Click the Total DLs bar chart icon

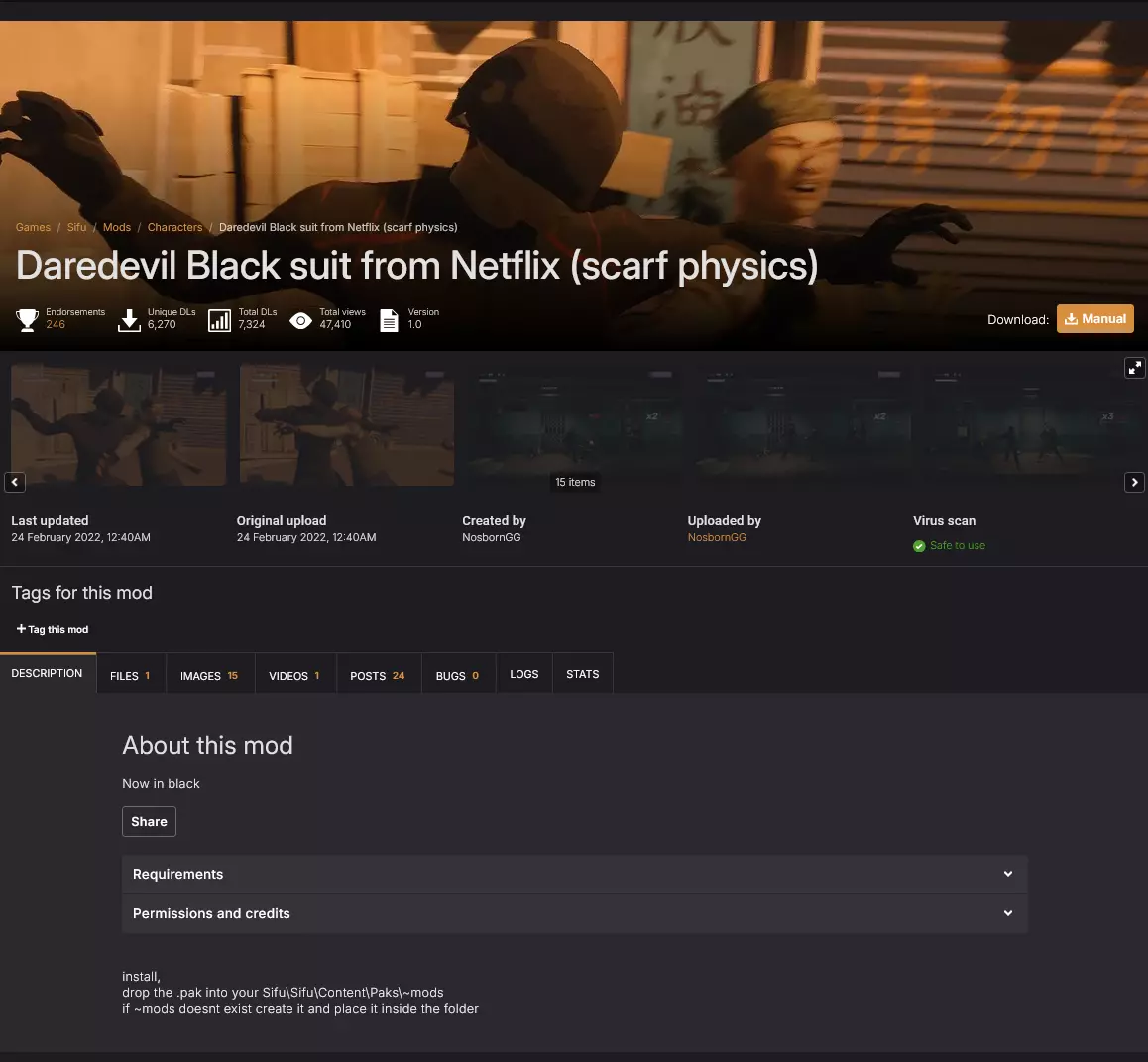(x=220, y=320)
